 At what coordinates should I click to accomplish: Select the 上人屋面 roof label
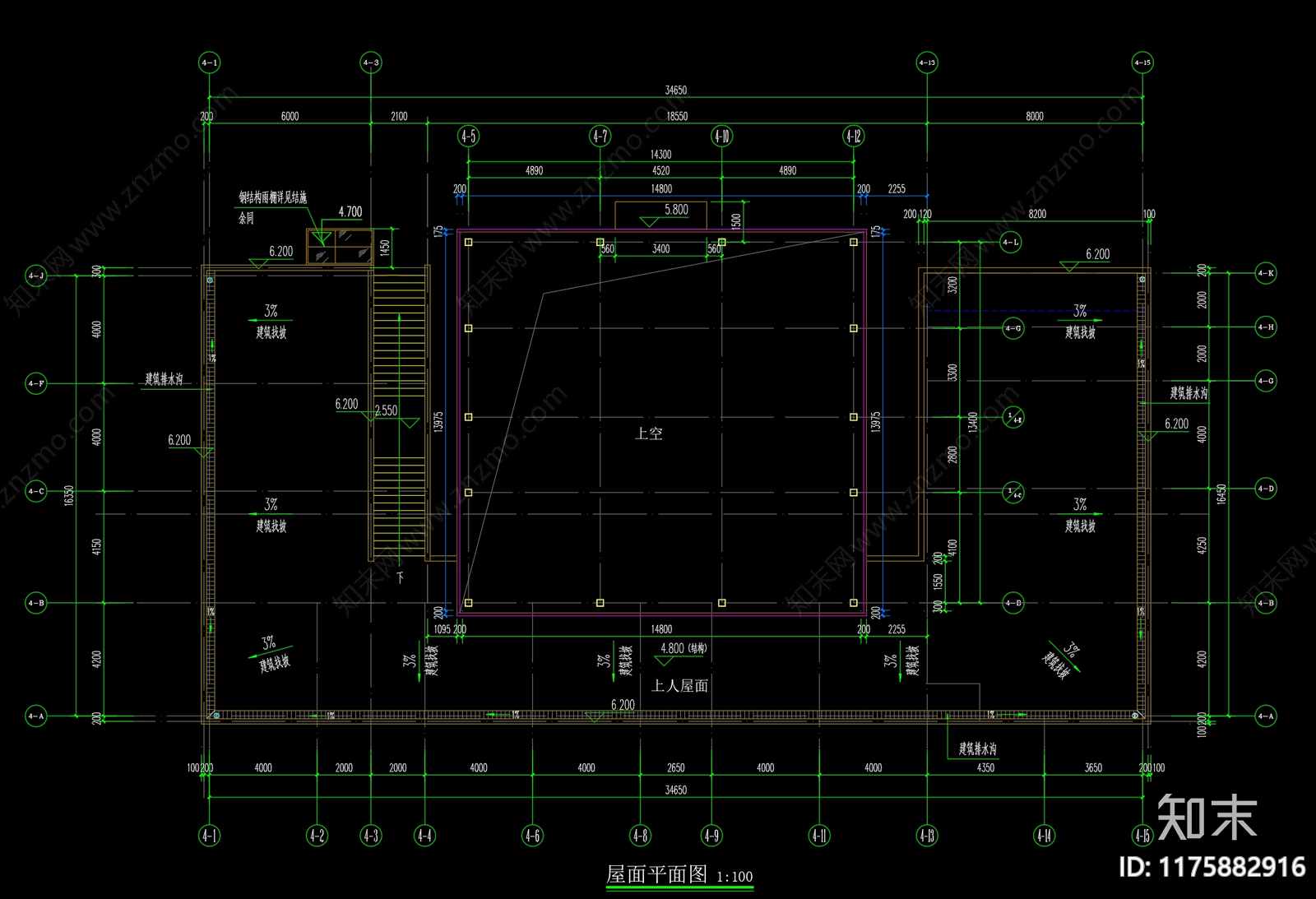[680, 686]
